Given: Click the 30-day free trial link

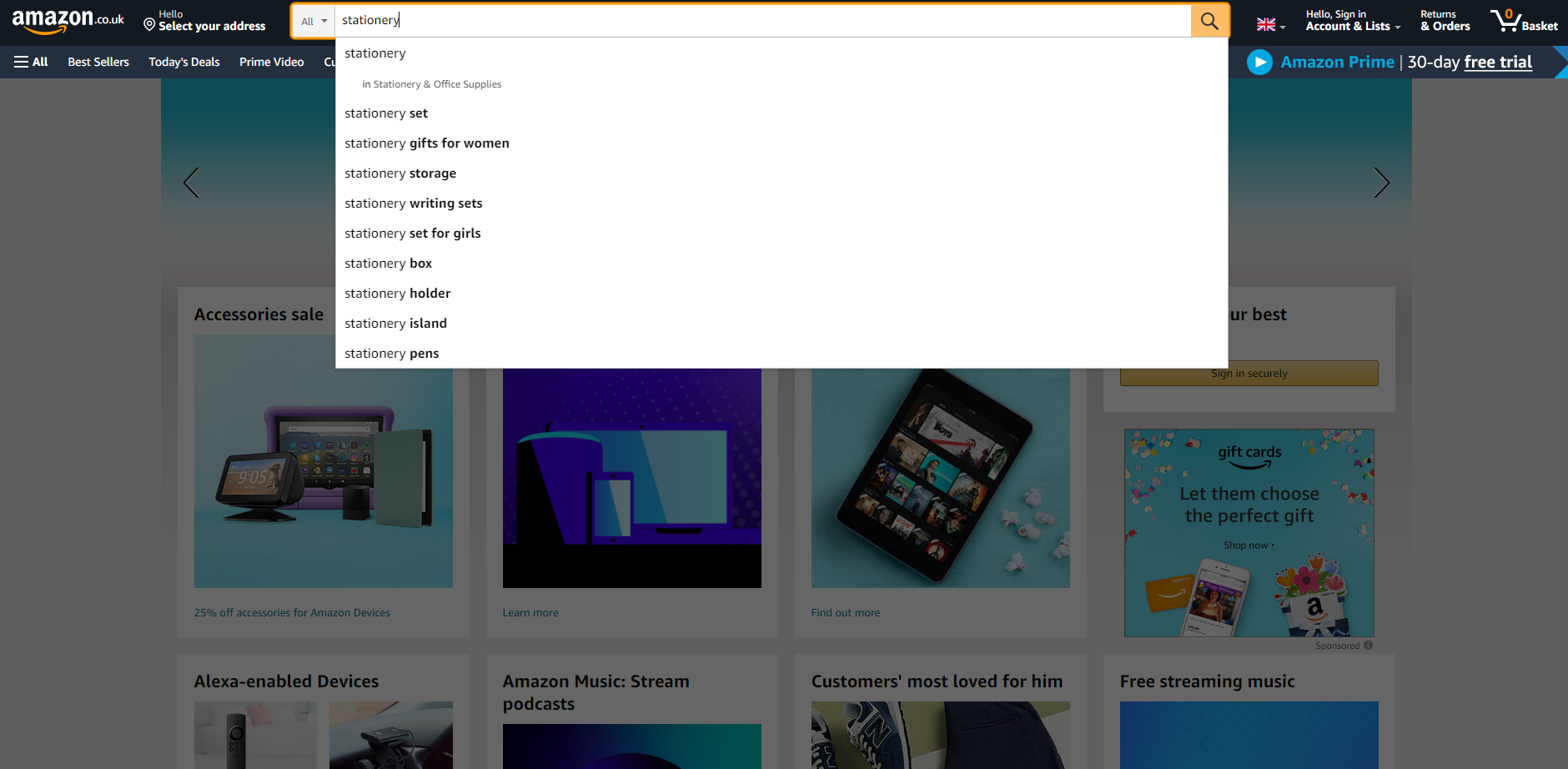Looking at the screenshot, I should (1498, 62).
